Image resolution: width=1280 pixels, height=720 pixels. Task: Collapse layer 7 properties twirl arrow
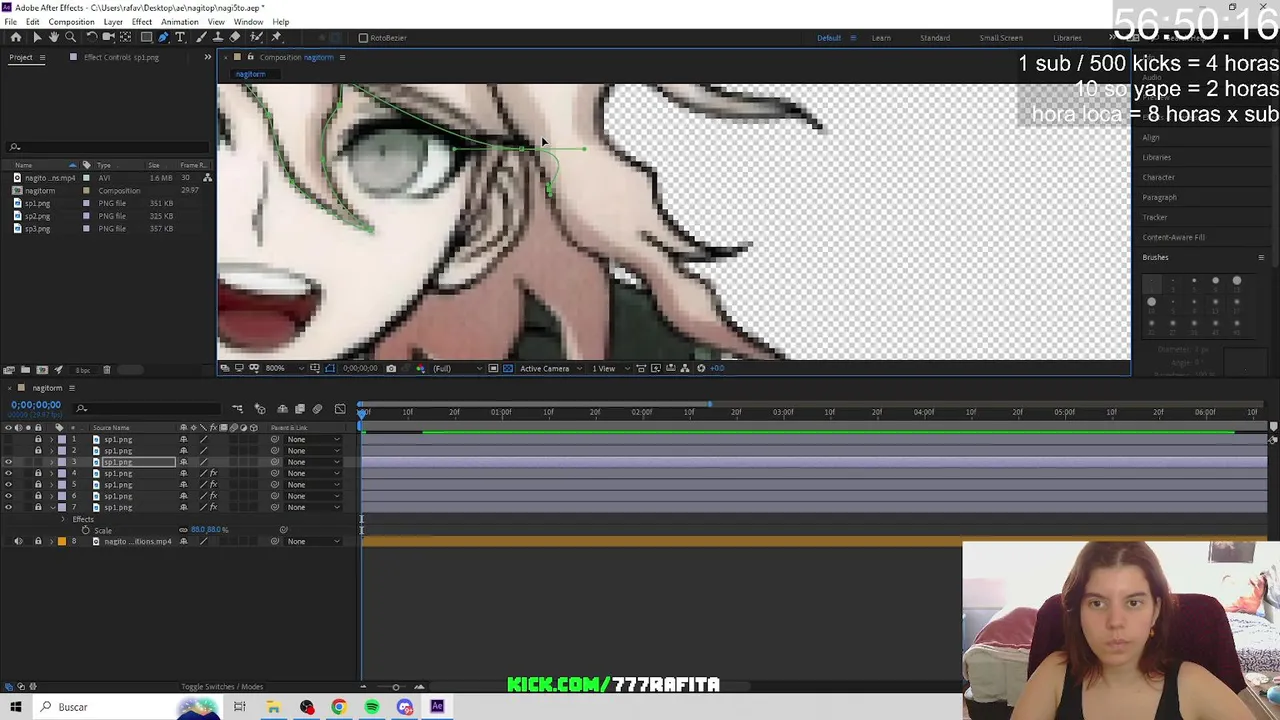[x=52, y=507]
